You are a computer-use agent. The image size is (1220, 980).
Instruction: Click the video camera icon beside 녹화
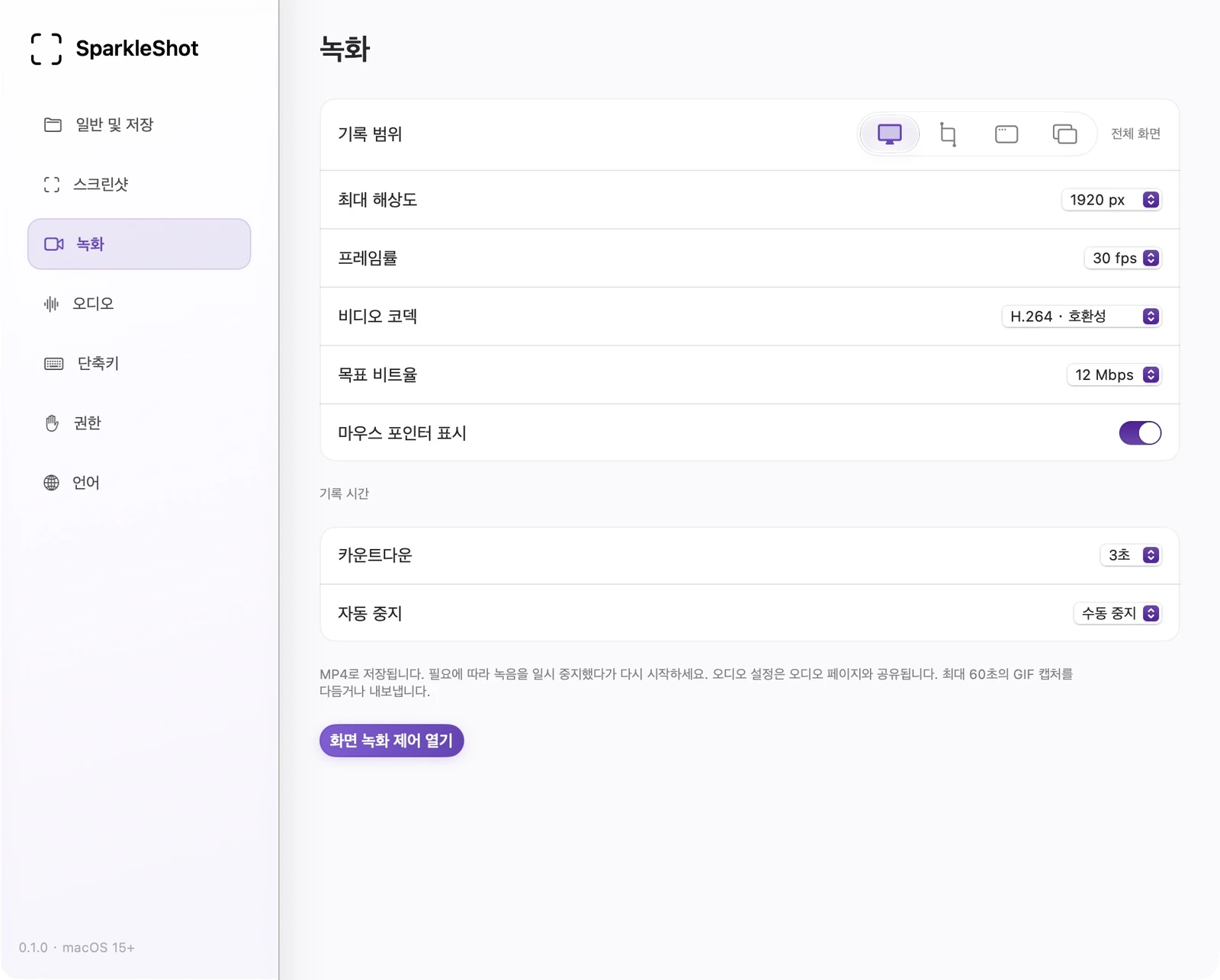pos(54,244)
